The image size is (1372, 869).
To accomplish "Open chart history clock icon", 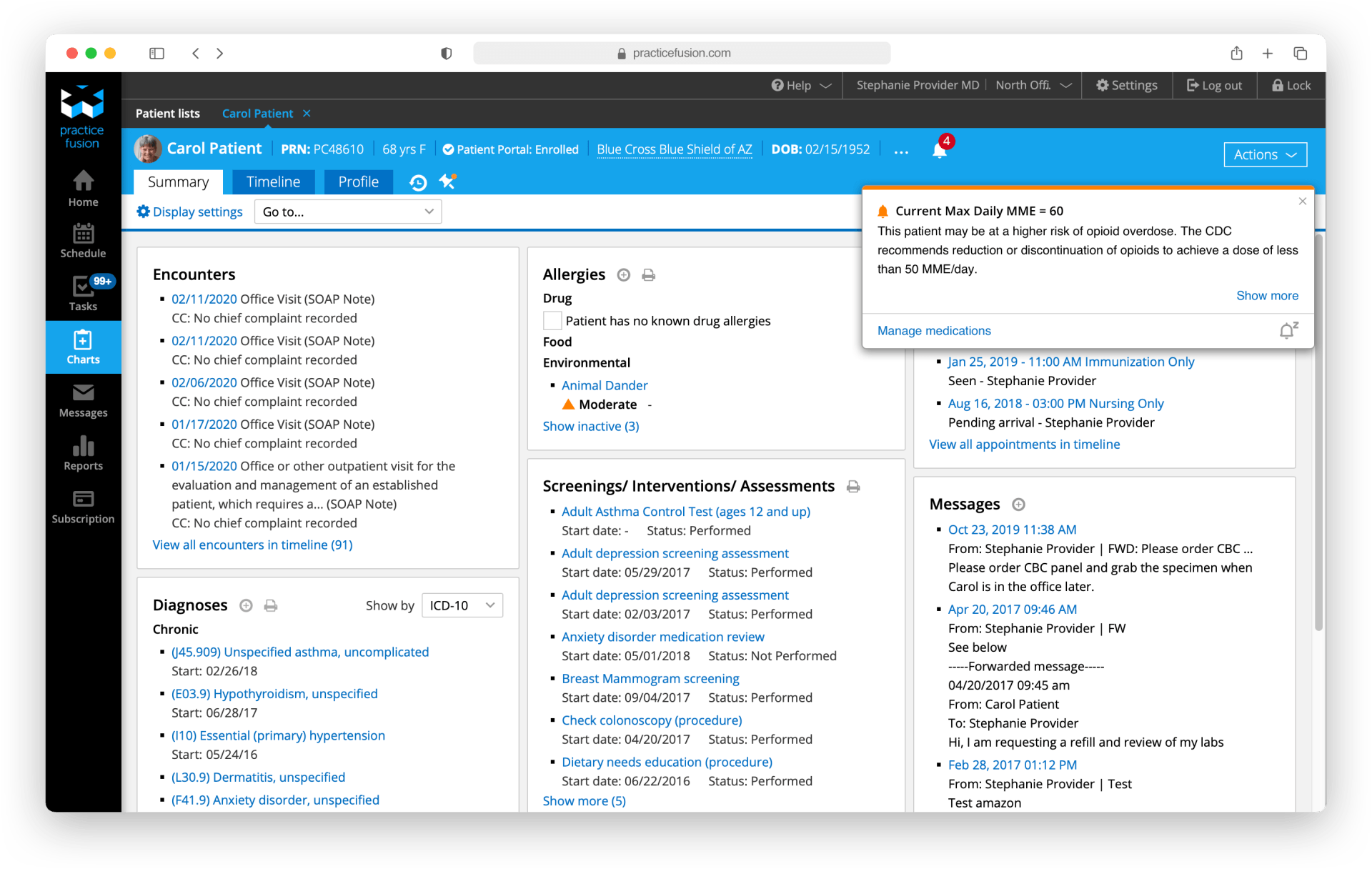I will click(x=418, y=182).
